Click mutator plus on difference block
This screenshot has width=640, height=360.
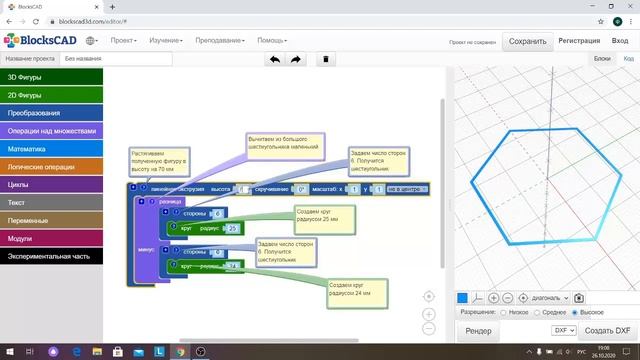(141, 202)
